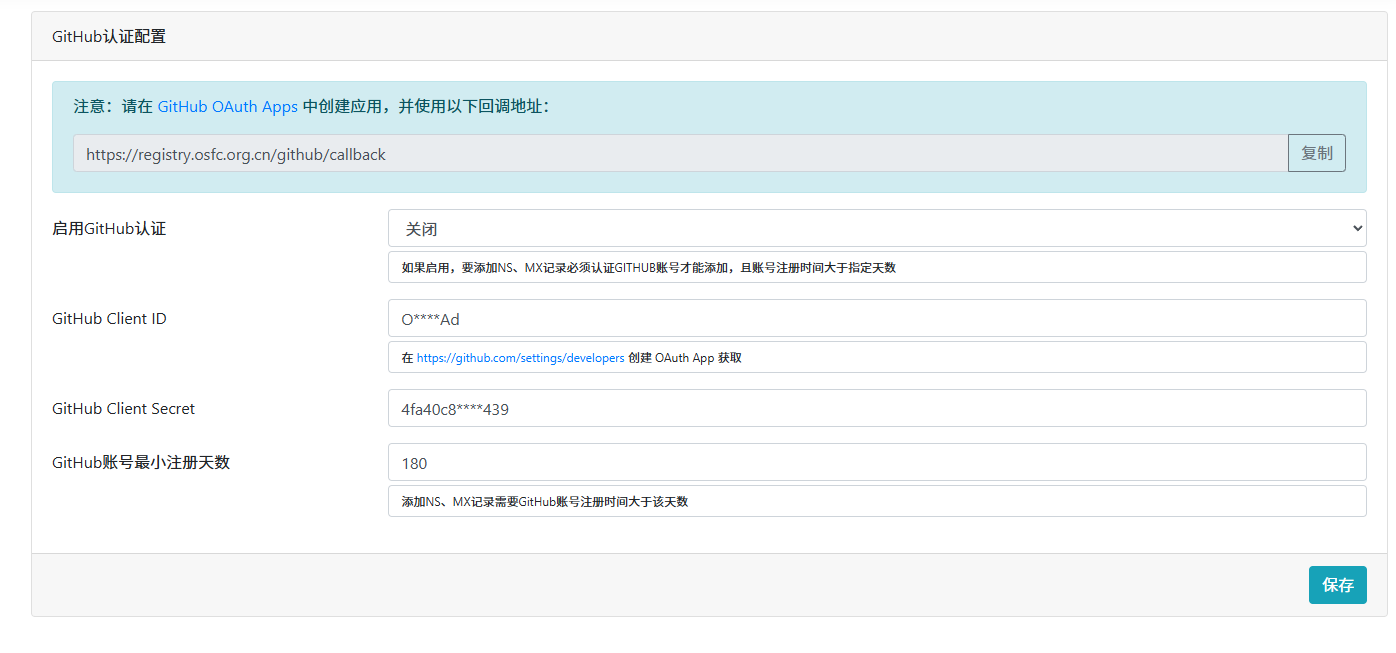This screenshot has width=1396, height=653.
Task: Click the 启用GitHub认证 label
Action: (109, 228)
